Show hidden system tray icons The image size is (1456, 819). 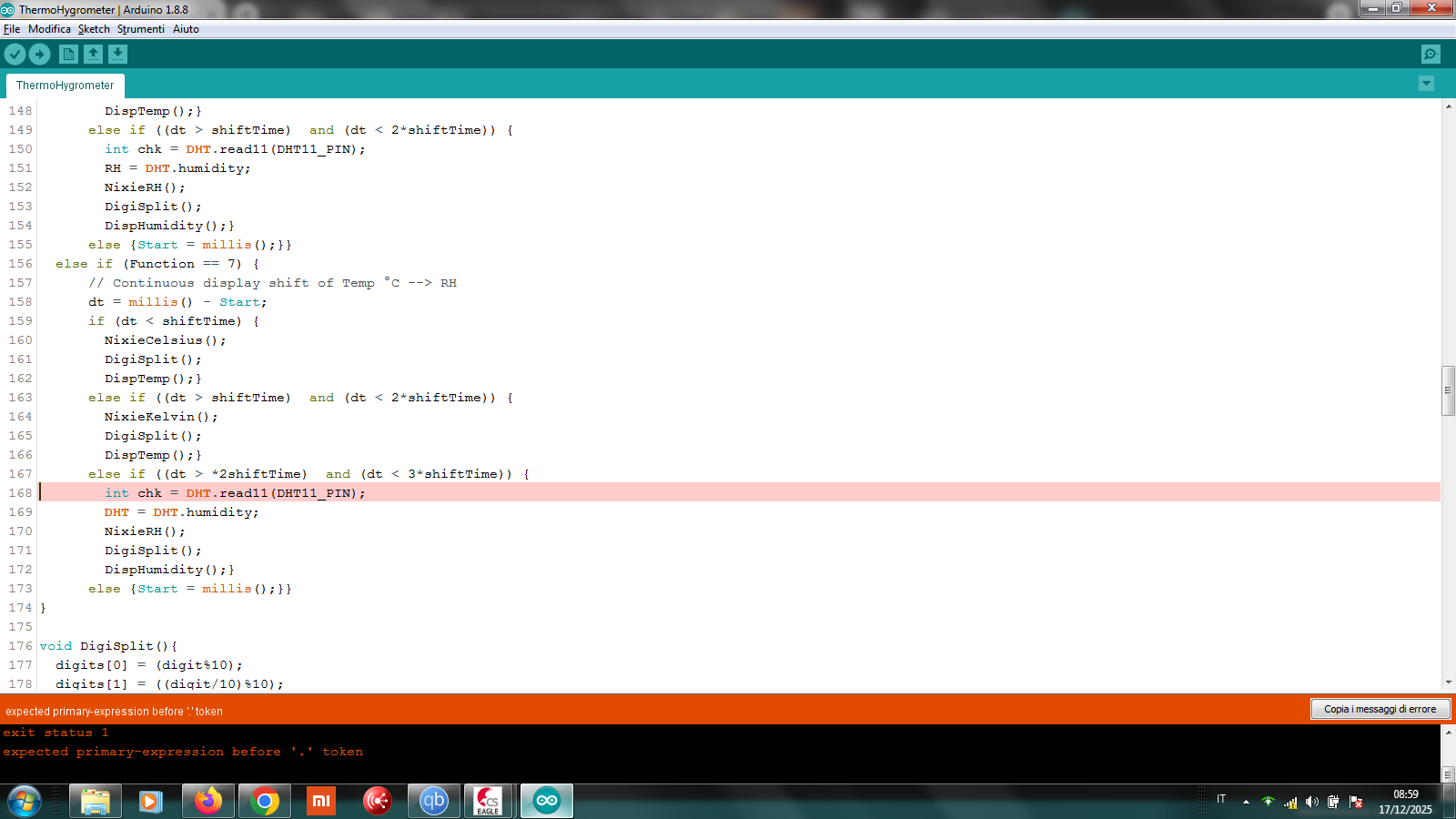[1246, 802]
